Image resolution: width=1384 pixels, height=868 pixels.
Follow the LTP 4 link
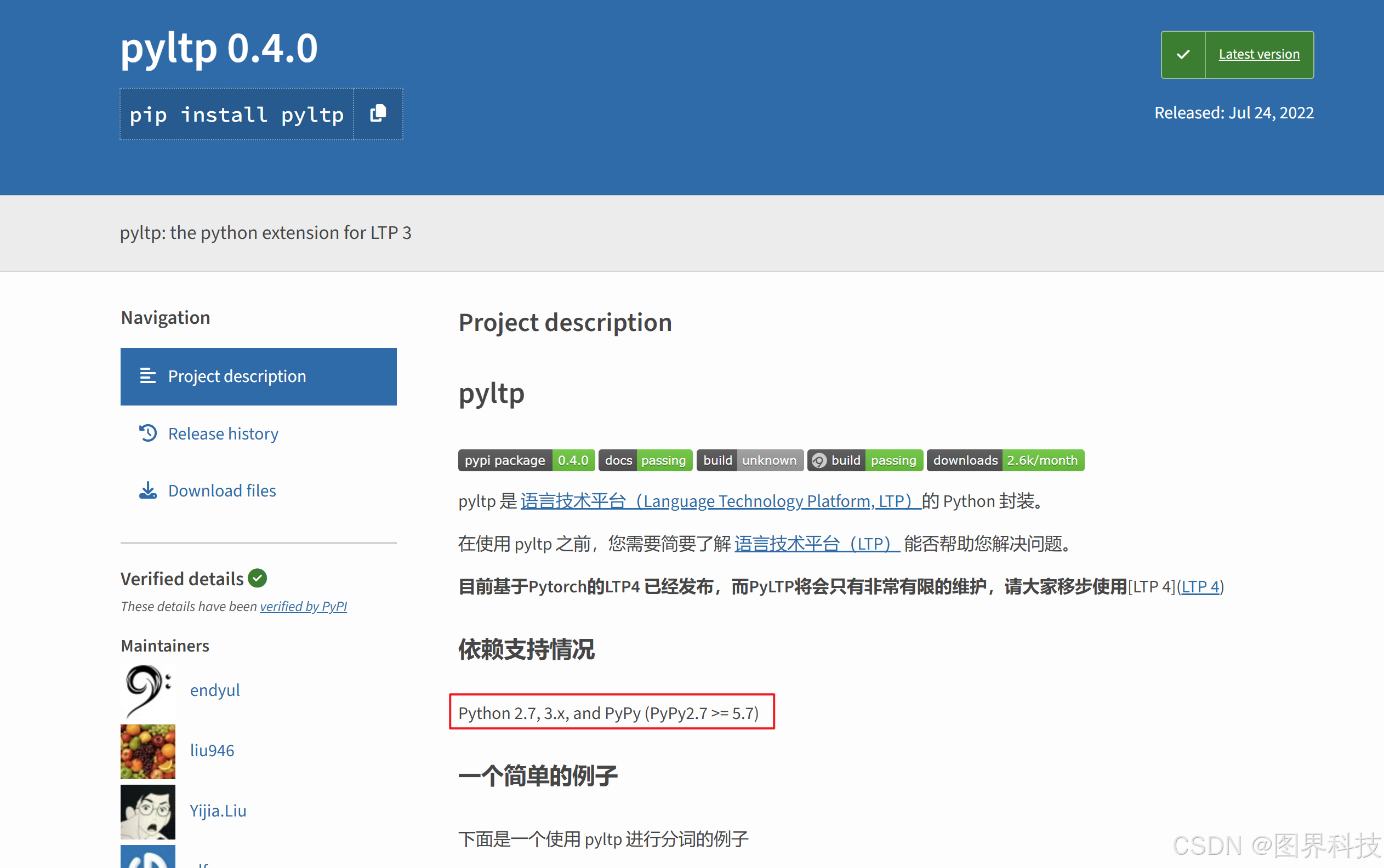[1200, 587]
